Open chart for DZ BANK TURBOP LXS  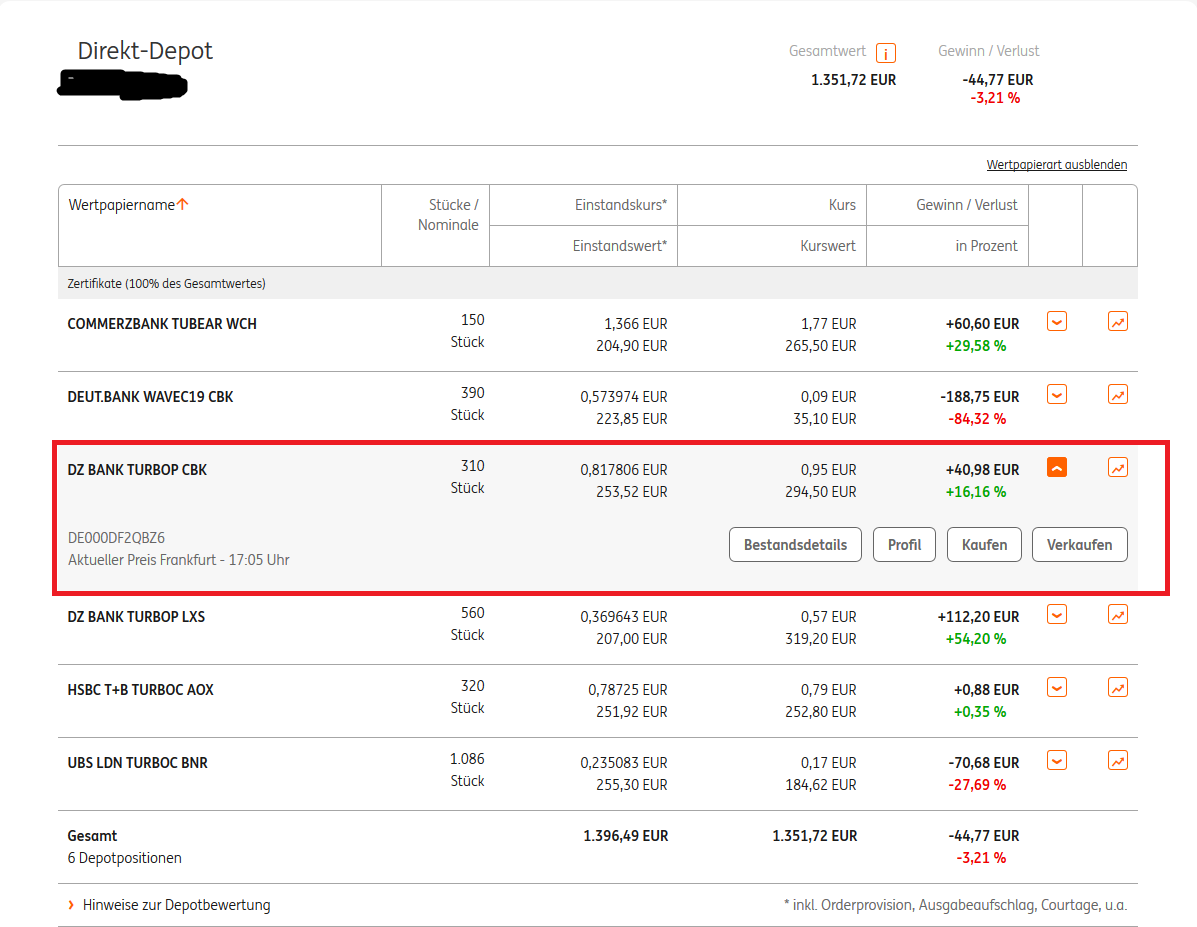pyautogui.click(x=1117, y=614)
